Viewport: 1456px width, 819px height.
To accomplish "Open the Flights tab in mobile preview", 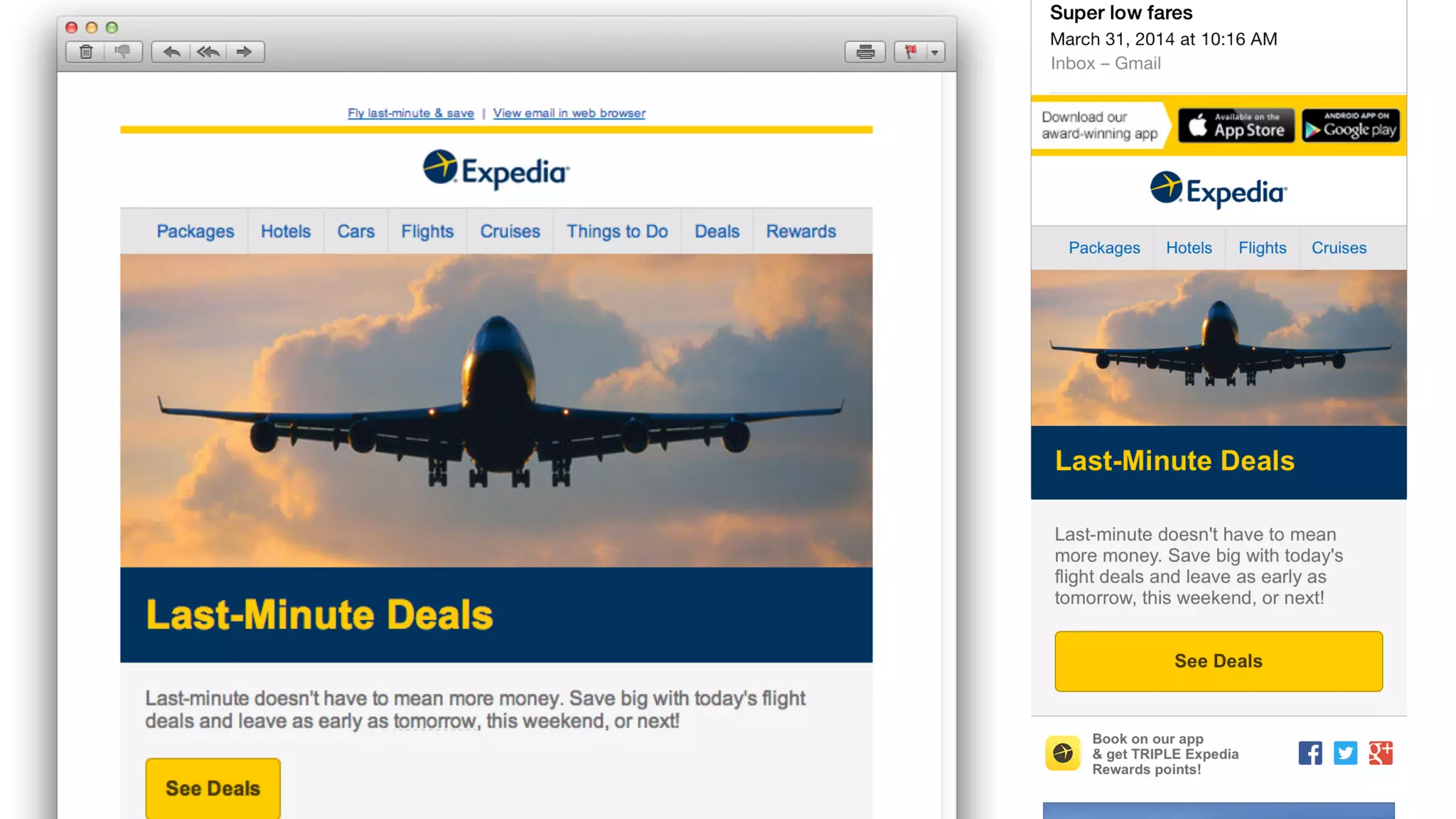I will [1262, 248].
